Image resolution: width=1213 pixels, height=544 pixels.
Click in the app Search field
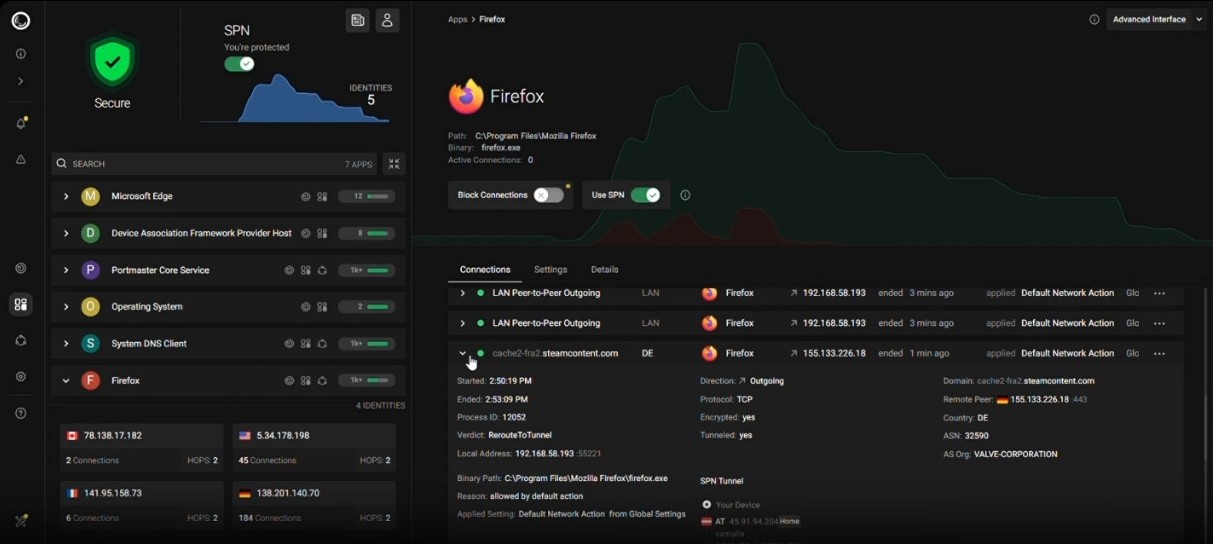(x=214, y=163)
